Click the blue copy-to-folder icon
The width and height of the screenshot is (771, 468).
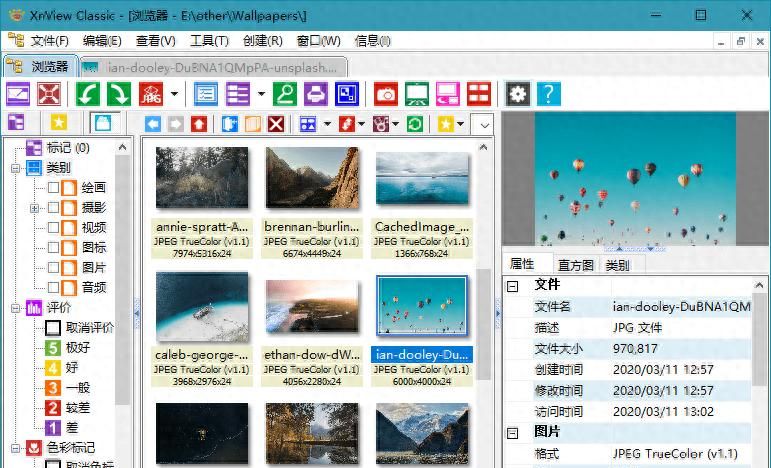coord(230,124)
